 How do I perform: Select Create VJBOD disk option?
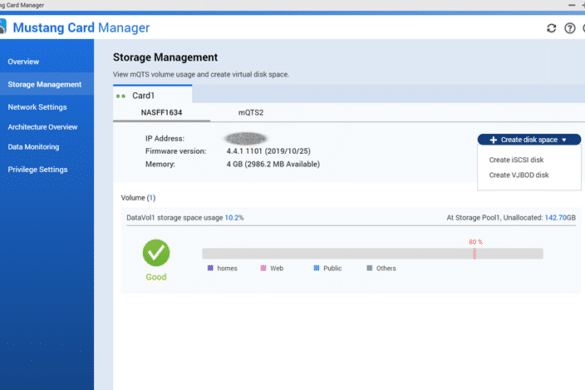519,175
